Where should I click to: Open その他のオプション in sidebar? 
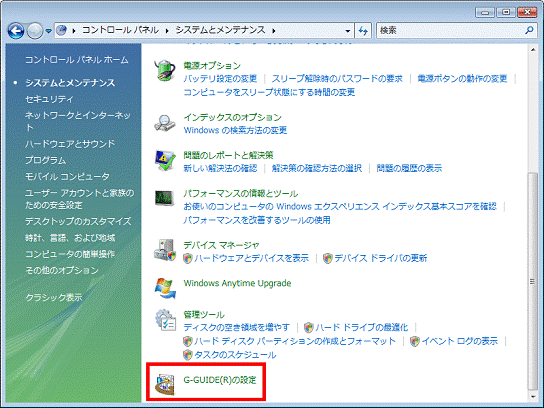[62, 271]
